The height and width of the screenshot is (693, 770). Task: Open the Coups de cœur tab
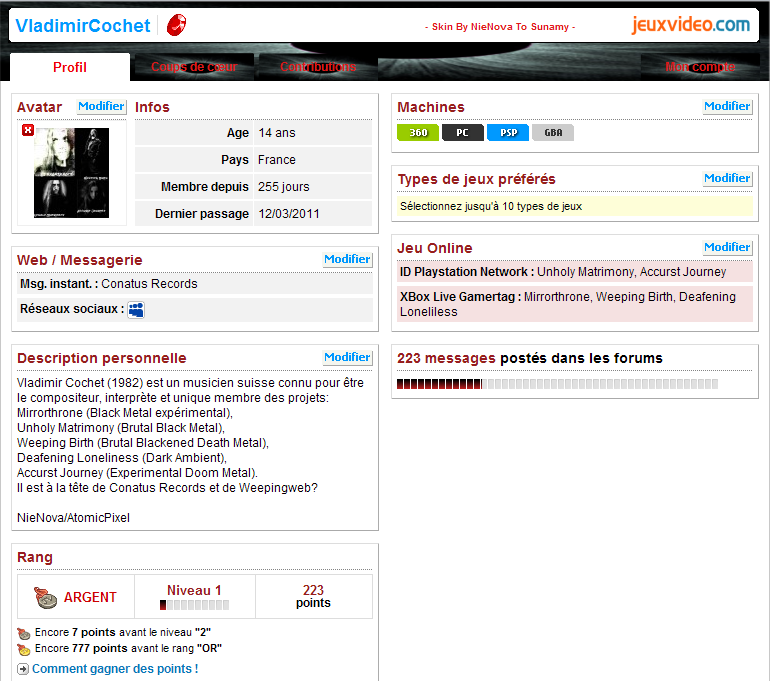point(194,67)
